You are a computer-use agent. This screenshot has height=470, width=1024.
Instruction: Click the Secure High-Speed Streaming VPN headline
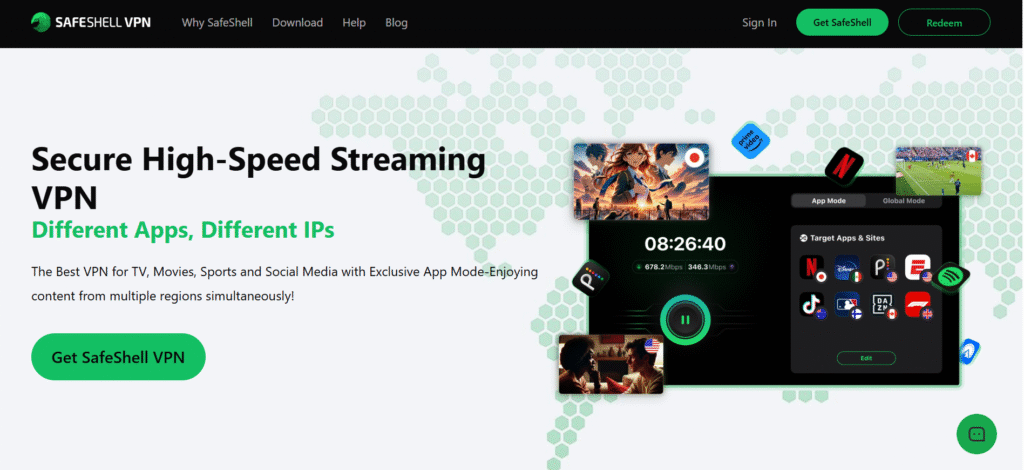(x=259, y=178)
